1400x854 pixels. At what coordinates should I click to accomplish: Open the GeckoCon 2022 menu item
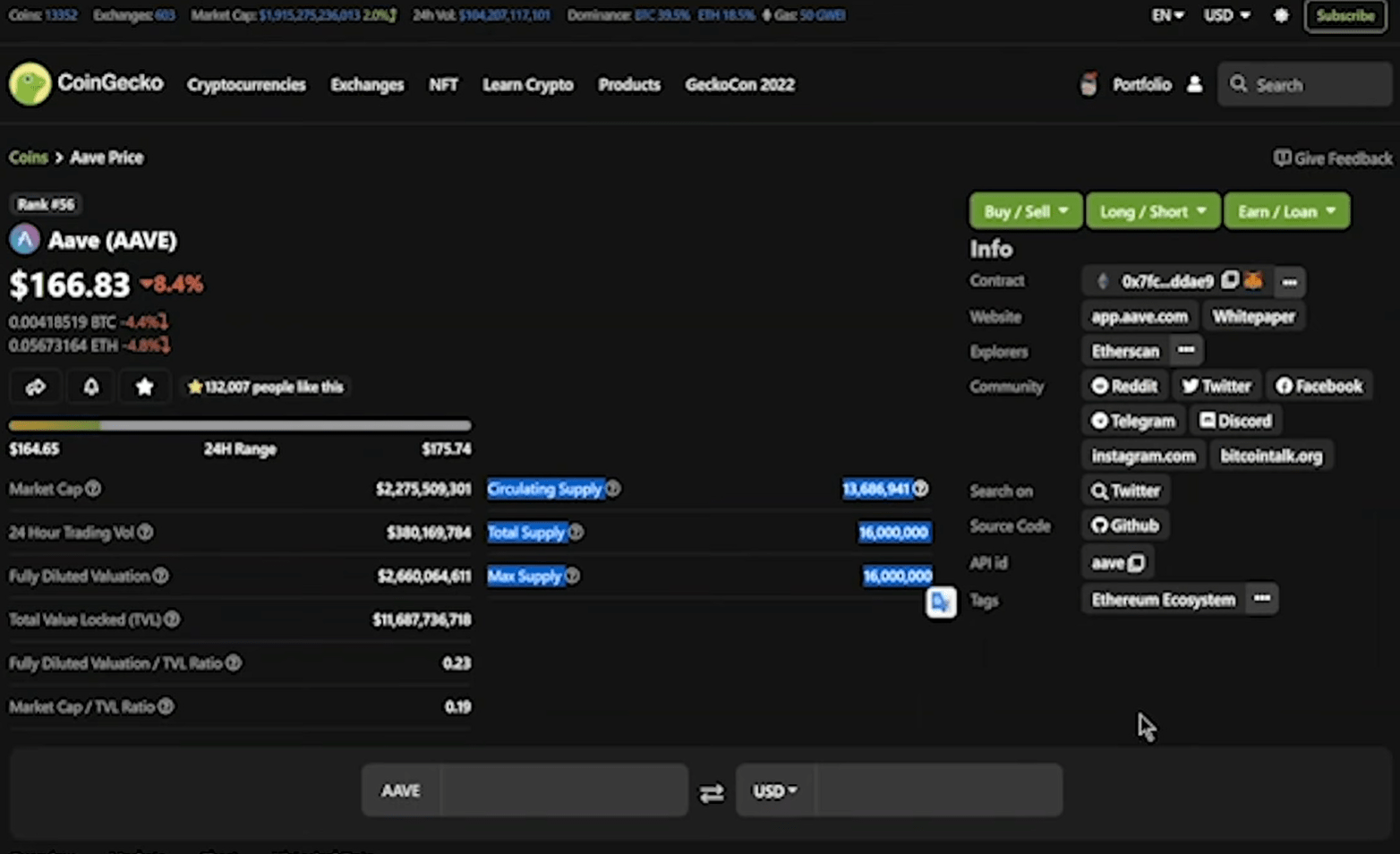[x=739, y=85]
